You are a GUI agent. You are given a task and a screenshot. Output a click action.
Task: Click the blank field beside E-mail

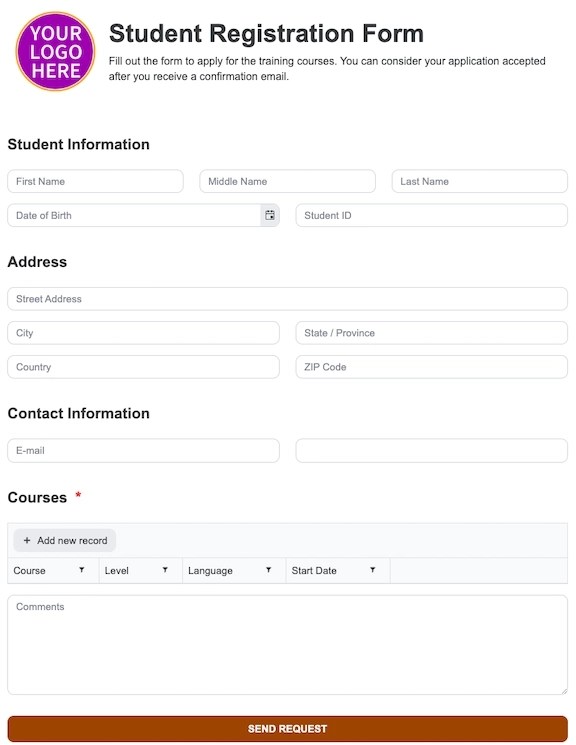[x=432, y=450]
